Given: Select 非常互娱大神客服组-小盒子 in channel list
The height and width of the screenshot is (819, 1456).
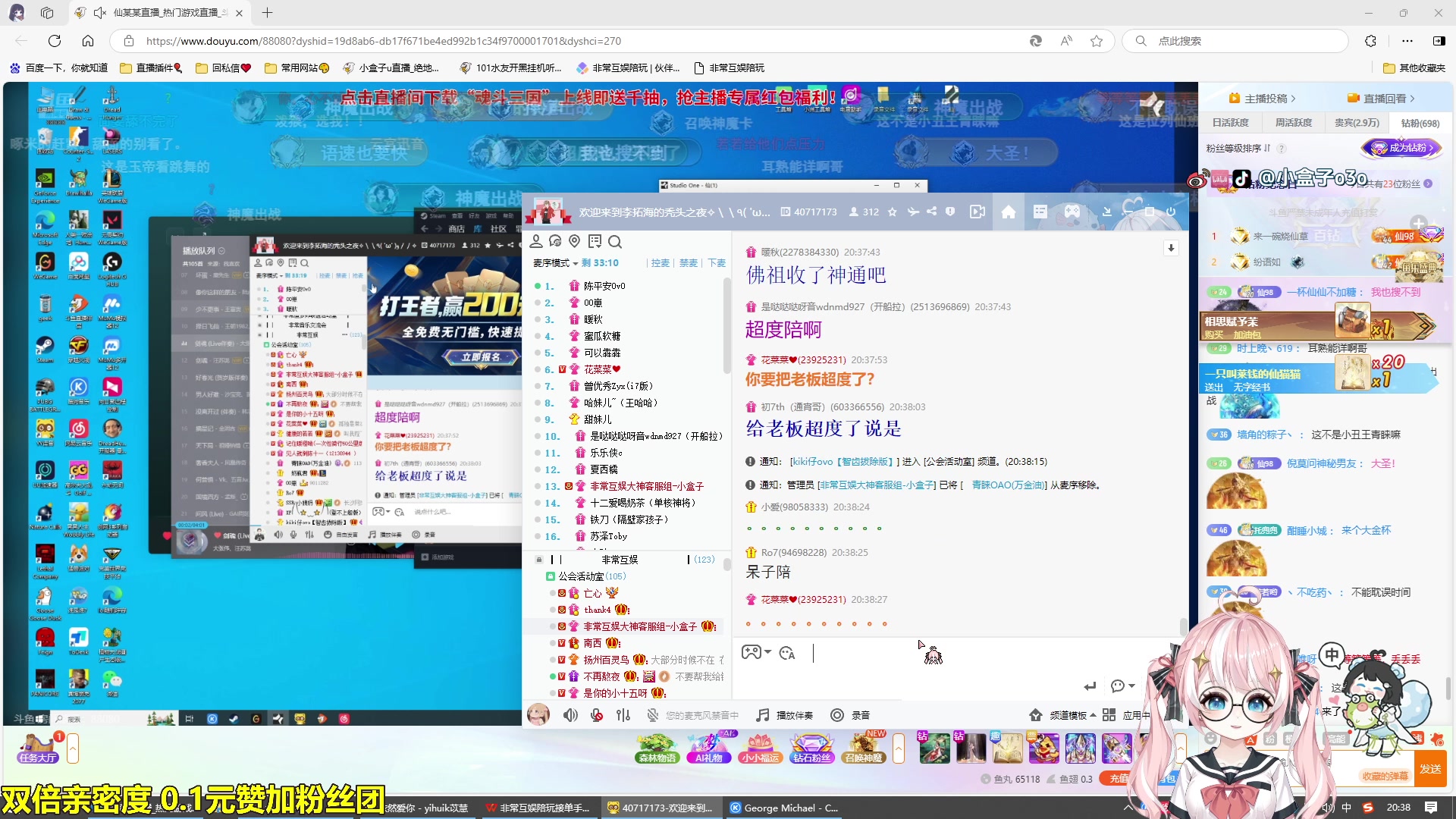Looking at the screenshot, I should tap(639, 626).
